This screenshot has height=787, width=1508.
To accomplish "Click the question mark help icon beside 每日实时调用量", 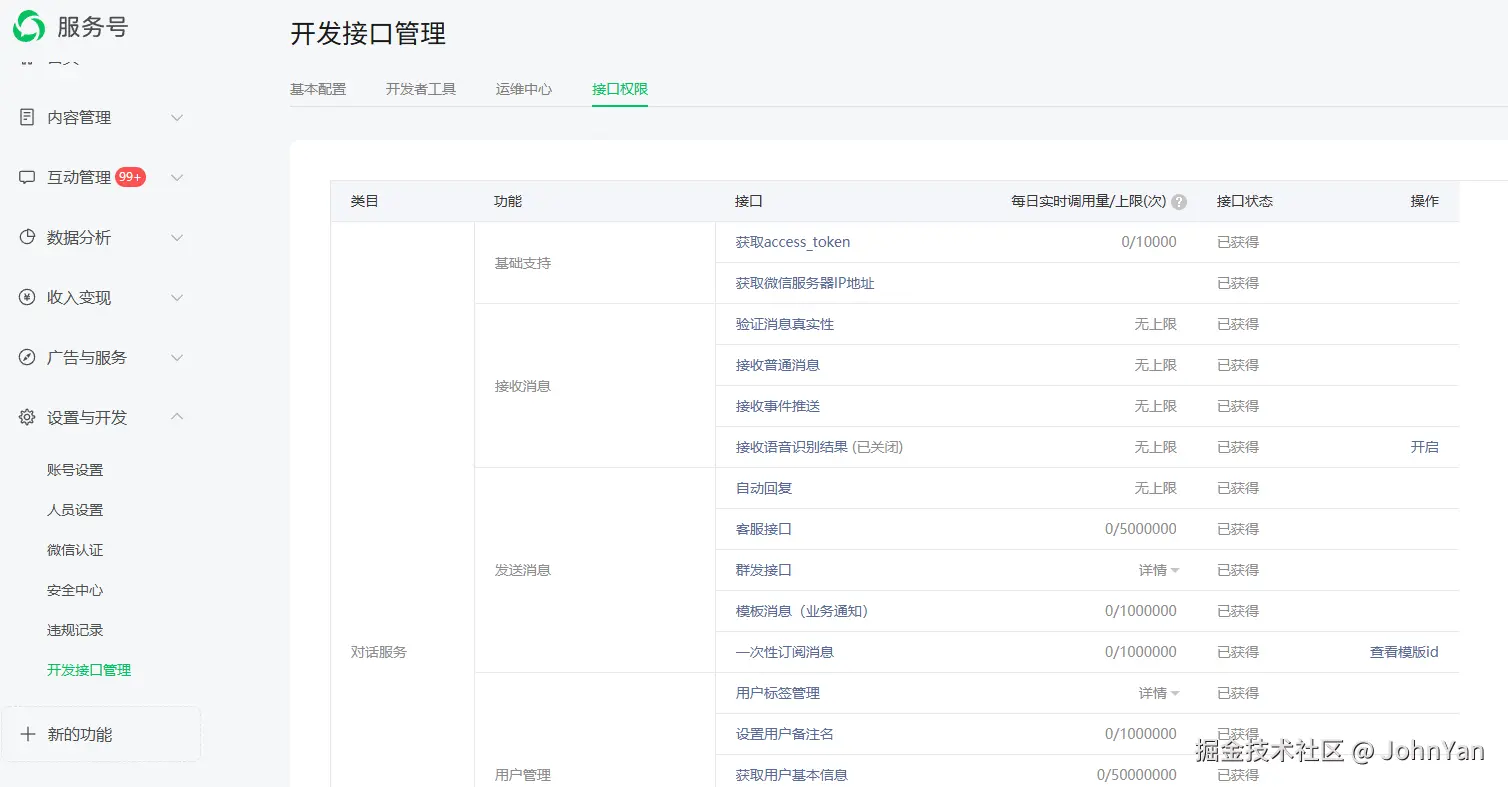I will coord(1179,202).
